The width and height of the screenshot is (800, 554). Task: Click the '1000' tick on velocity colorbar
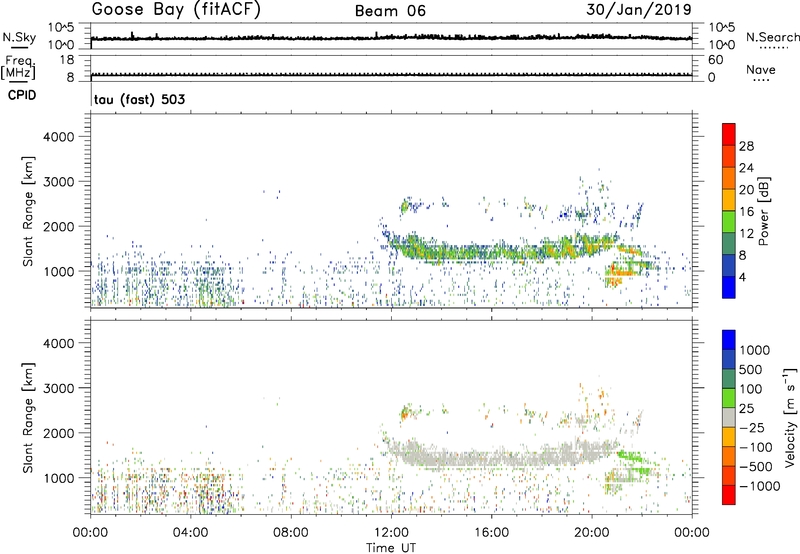(755, 350)
